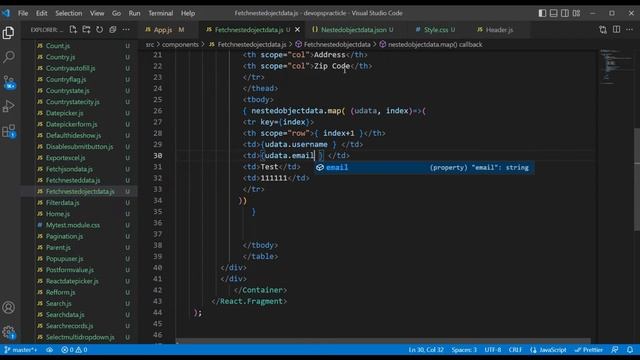The image size is (640, 360).
Task: Click Ln 30, Col 32 position indicator
Action: tap(426, 350)
